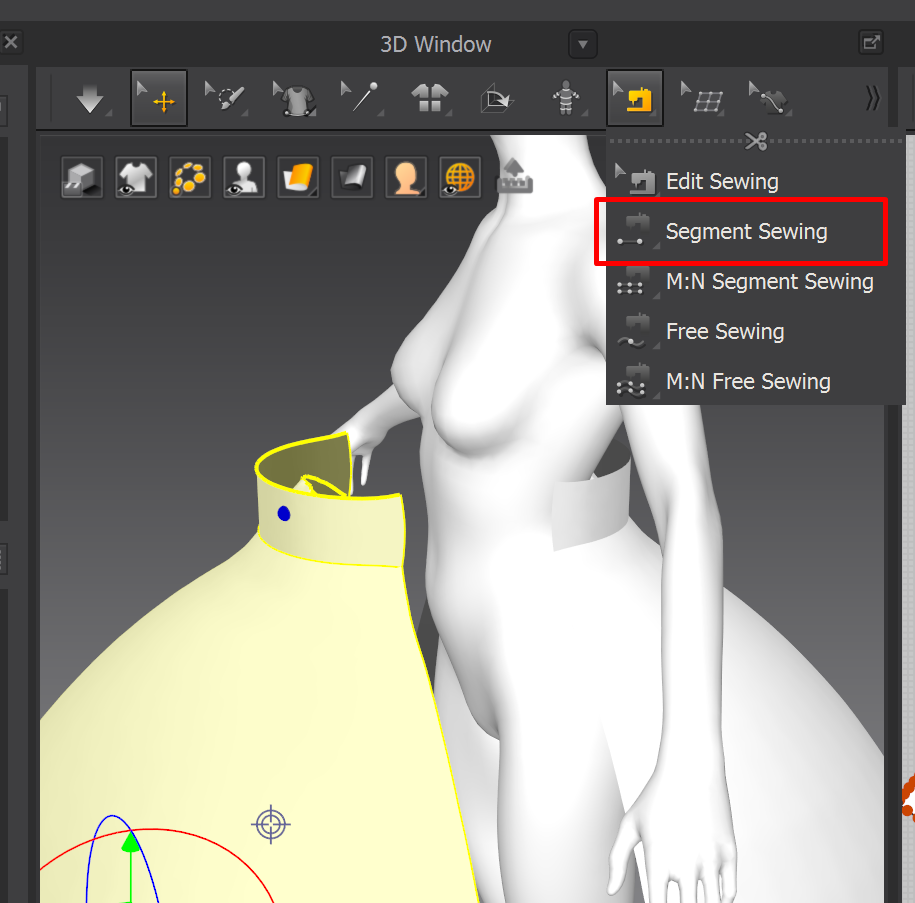Viewport: 915px width, 903px height.
Task: Activate the Fit garment T-shirt tool
Action: (x=295, y=98)
